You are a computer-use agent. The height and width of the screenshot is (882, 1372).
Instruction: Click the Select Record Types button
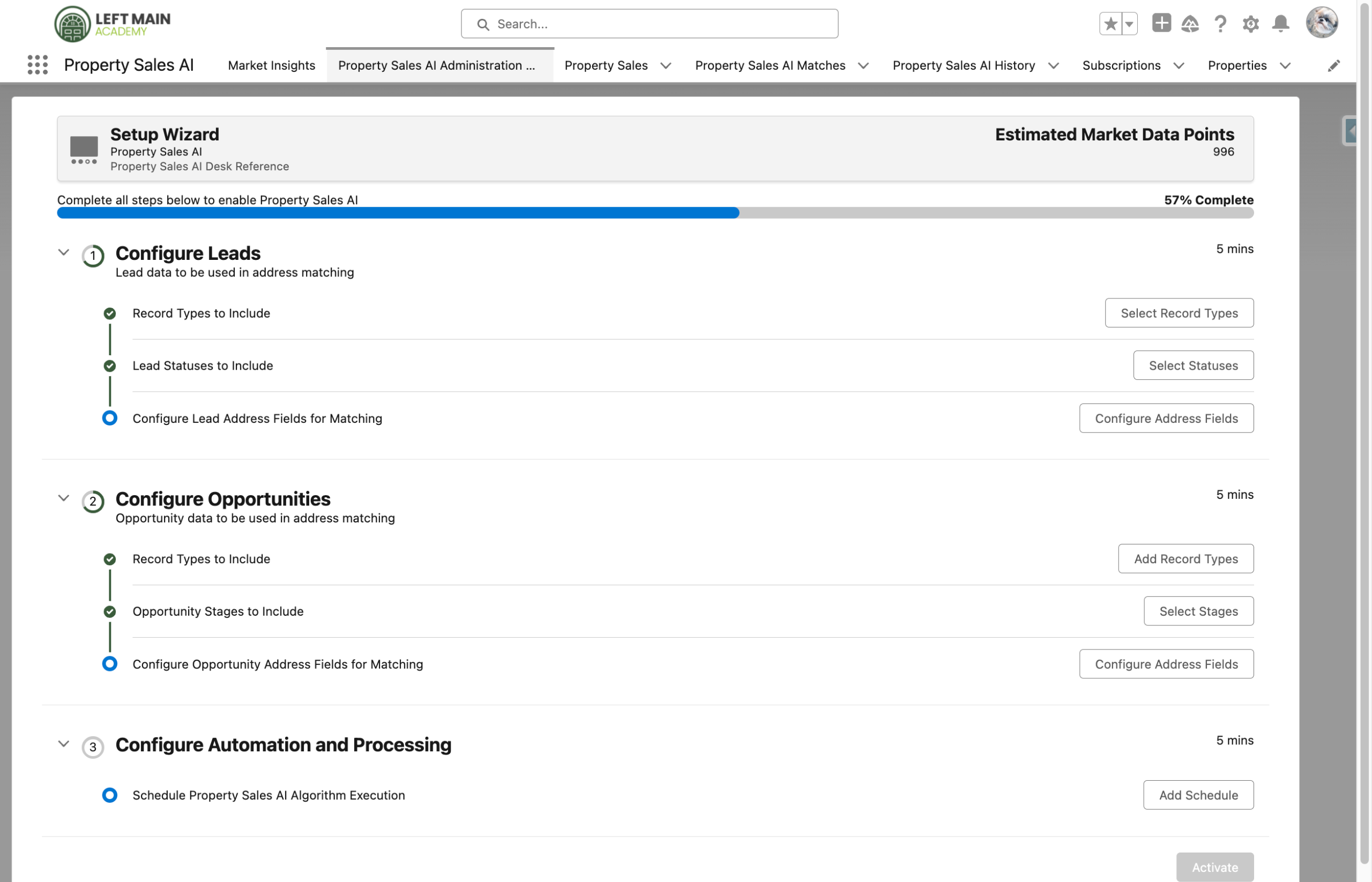pyautogui.click(x=1179, y=313)
